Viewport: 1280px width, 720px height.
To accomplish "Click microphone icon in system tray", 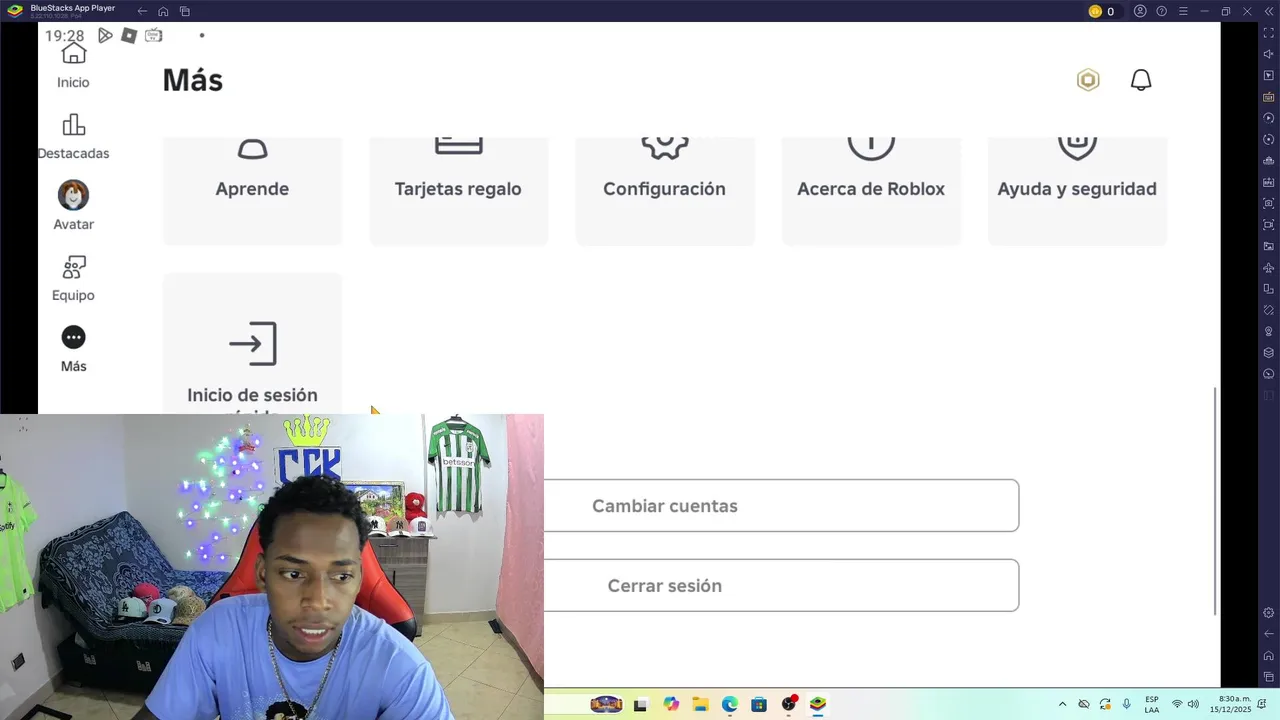I will (1127, 704).
